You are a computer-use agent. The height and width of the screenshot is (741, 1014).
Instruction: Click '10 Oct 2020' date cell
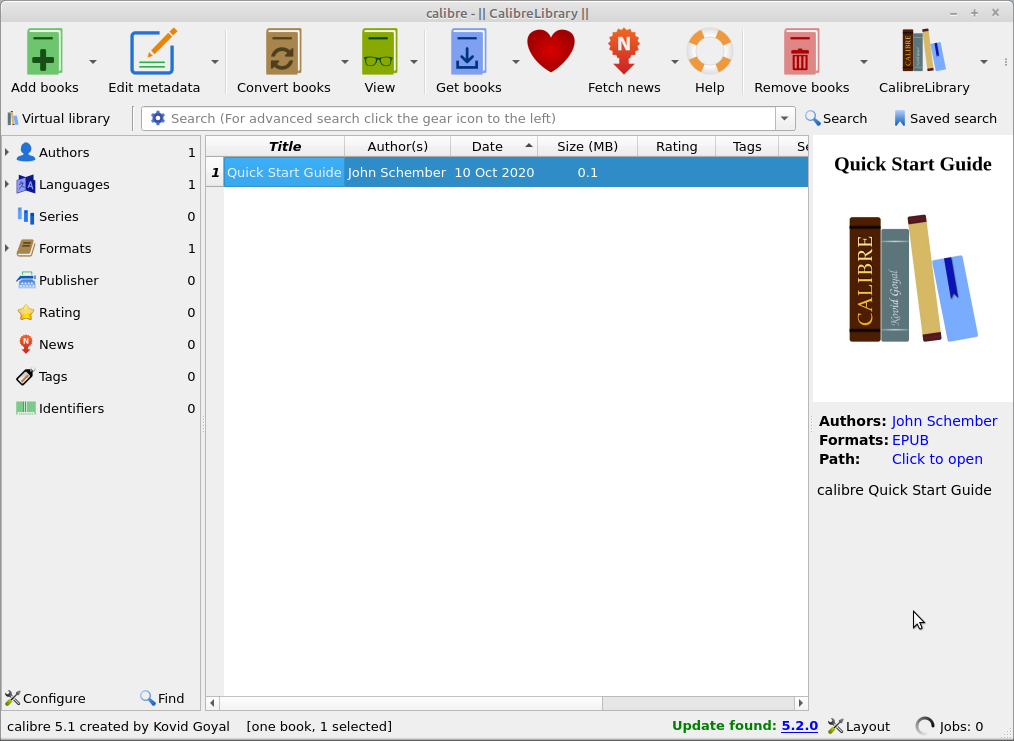coord(494,173)
